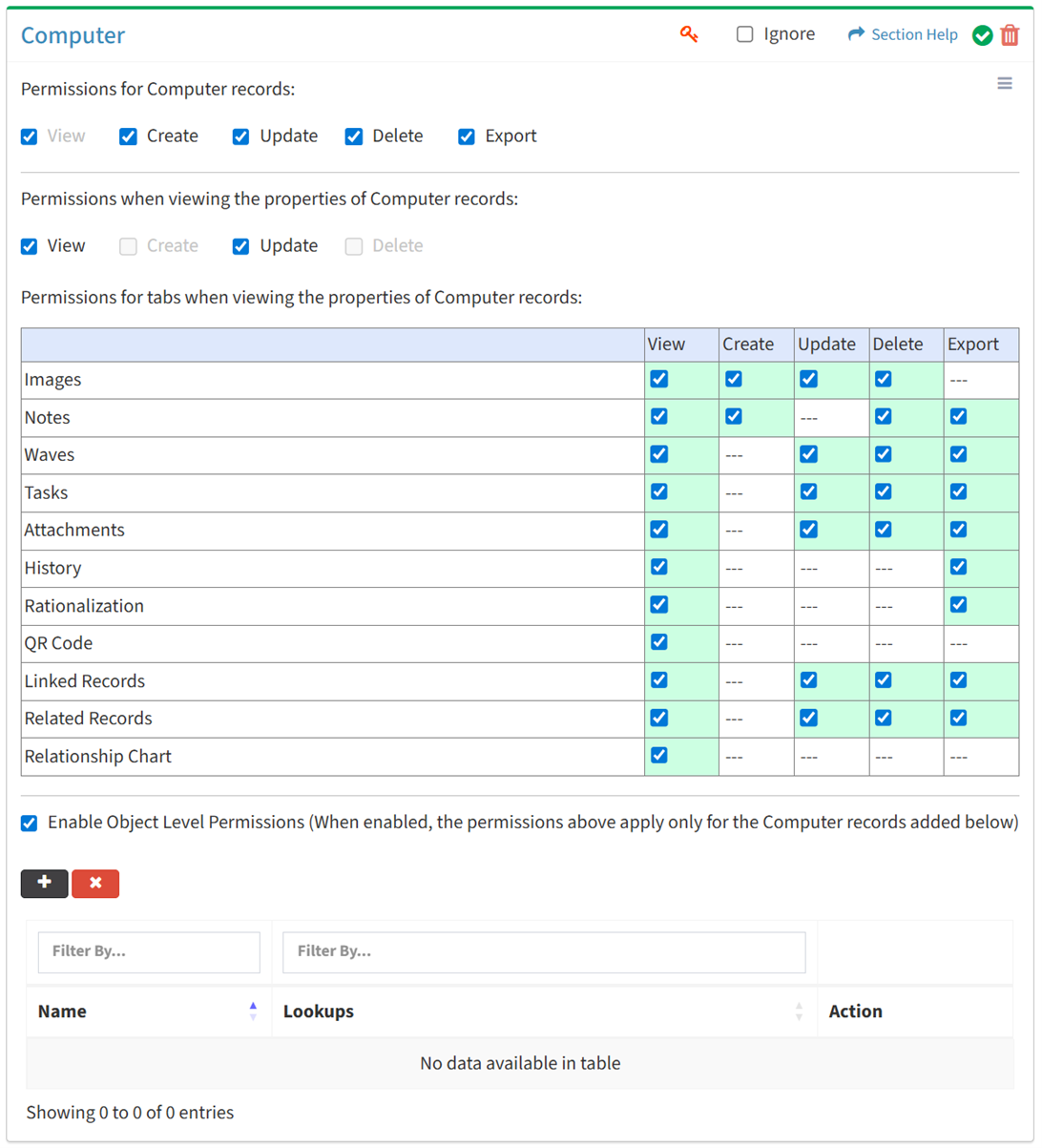The image size is (1042, 1148).
Task: Click the black plus add button
Action: [44, 884]
